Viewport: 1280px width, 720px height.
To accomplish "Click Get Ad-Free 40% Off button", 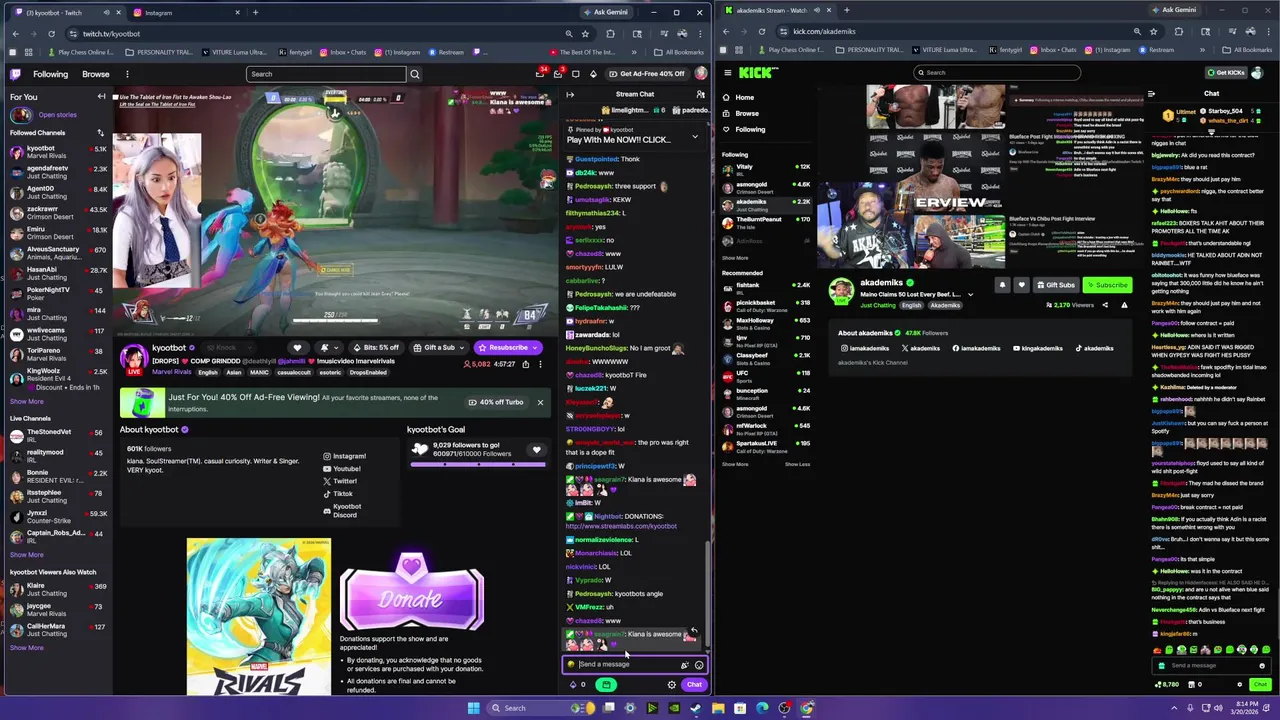I will point(646,73).
